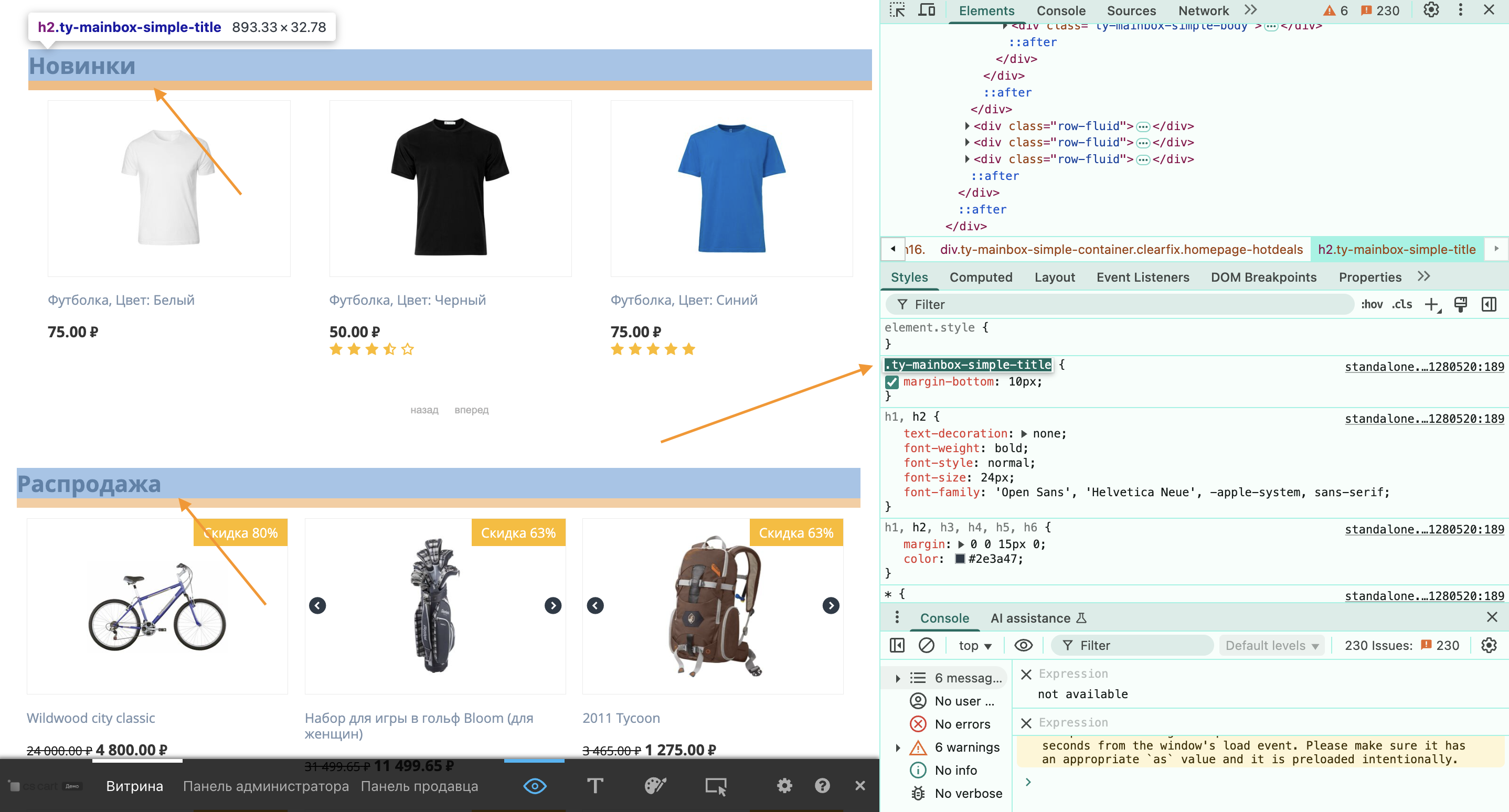Click the #2e3a47 color swatch
The image size is (1509, 812).
tap(960, 559)
